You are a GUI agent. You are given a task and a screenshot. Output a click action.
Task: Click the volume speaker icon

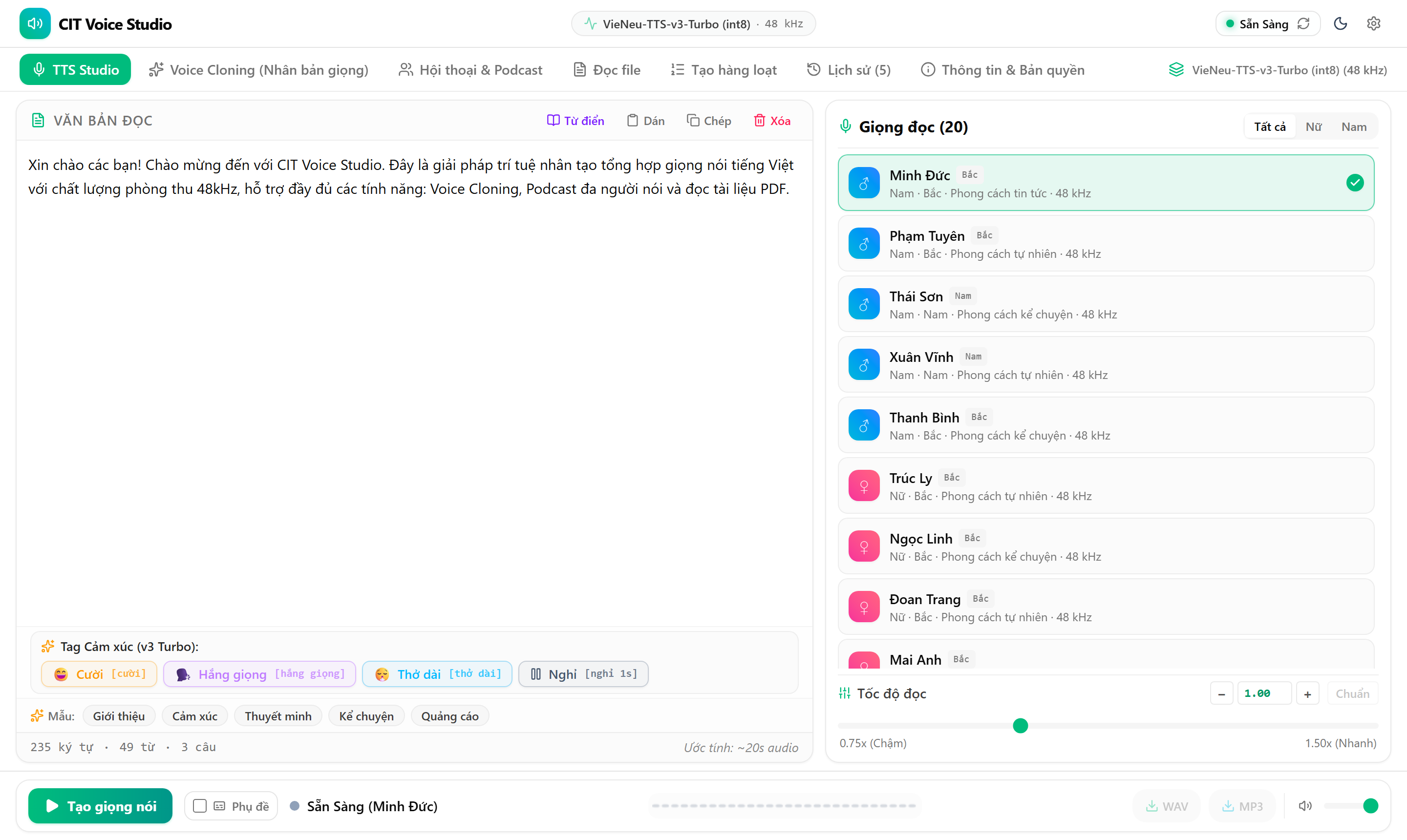[1305, 806]
